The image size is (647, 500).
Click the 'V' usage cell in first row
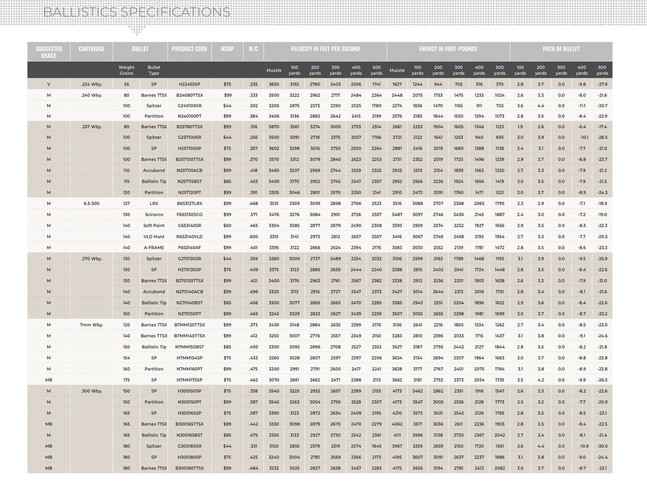coord(49,84)
